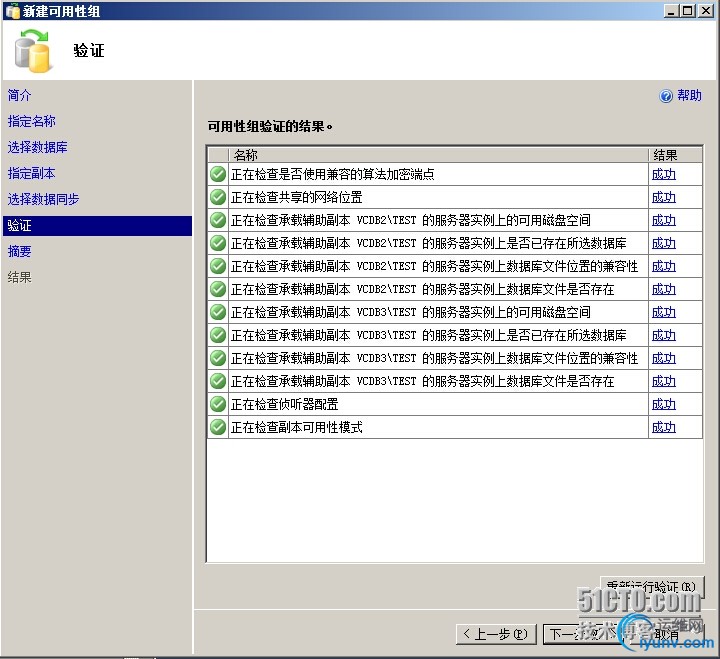Click the 上一步 back button
The height and width of the screenshot is (659, 720).
(x=496, y=634)
